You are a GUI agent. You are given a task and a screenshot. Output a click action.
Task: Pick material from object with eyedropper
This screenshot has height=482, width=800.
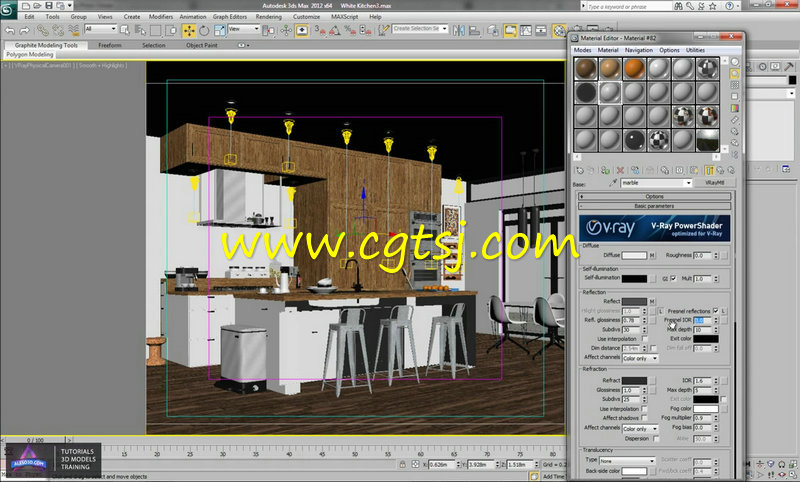coord(613,183)
